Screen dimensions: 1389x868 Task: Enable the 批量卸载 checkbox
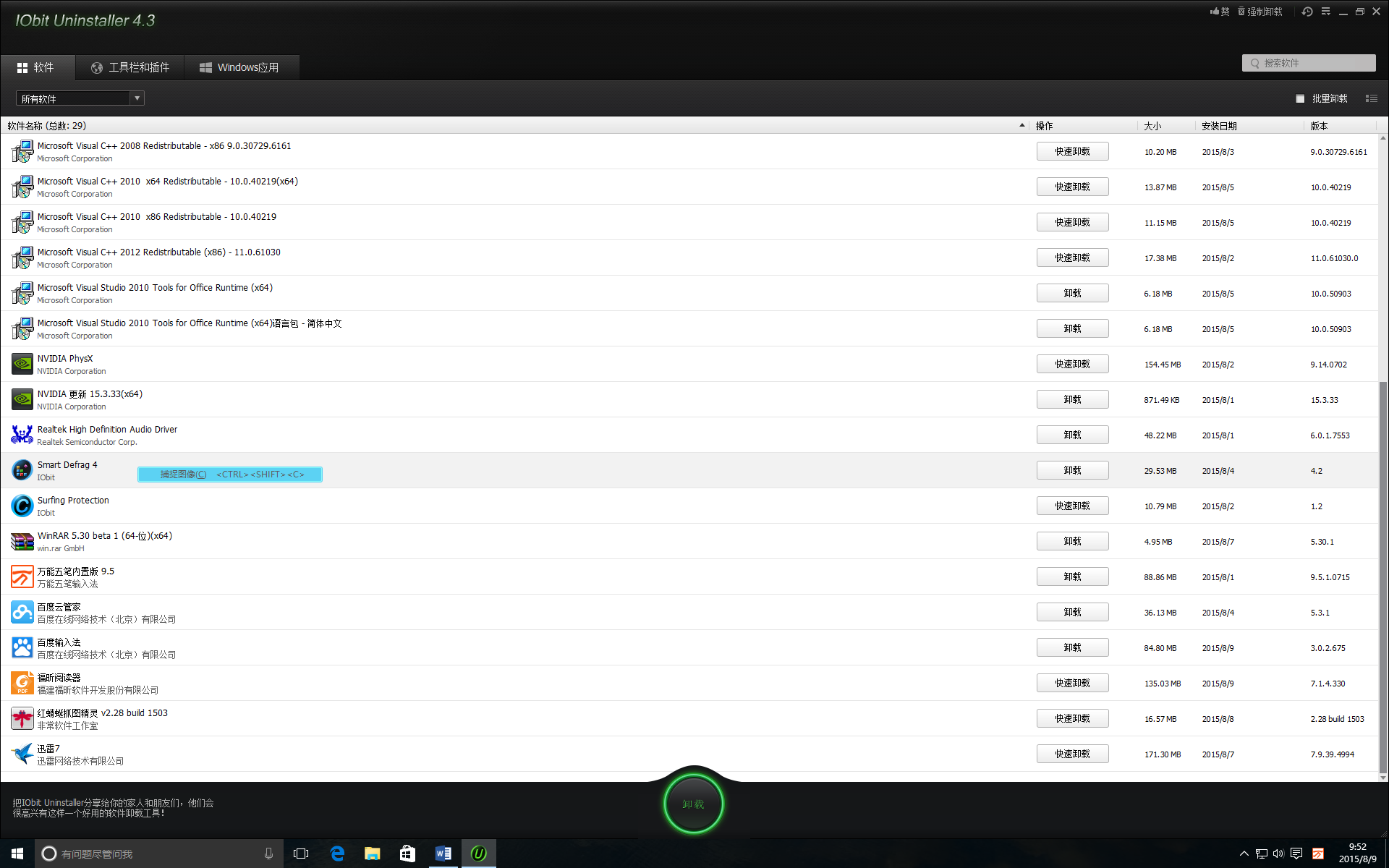[1300, 98]
